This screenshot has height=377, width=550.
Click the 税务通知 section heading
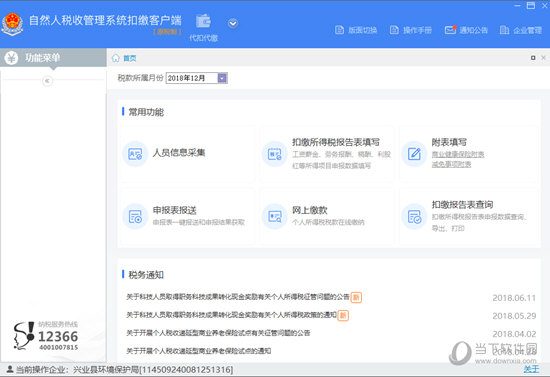click(x=146, y=275)
